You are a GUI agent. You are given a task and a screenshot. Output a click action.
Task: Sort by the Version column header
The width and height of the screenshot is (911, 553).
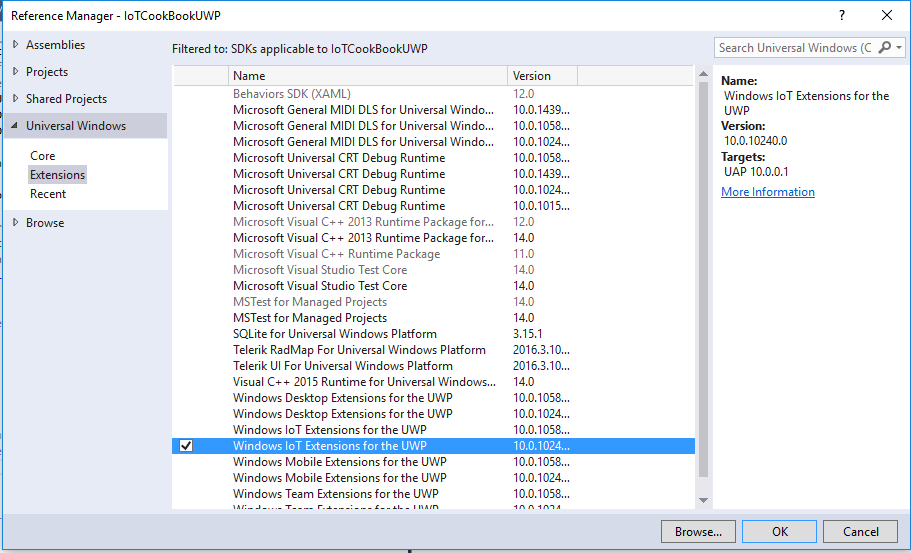pos(541,76)
